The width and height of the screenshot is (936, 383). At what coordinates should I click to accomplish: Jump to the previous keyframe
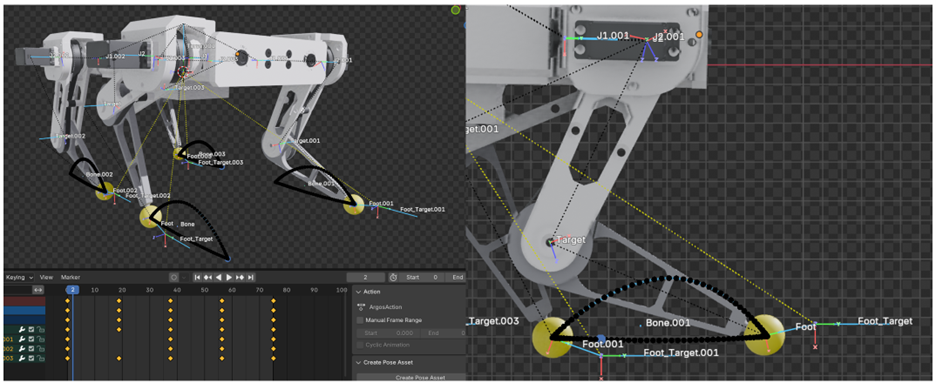pos(208,277)
